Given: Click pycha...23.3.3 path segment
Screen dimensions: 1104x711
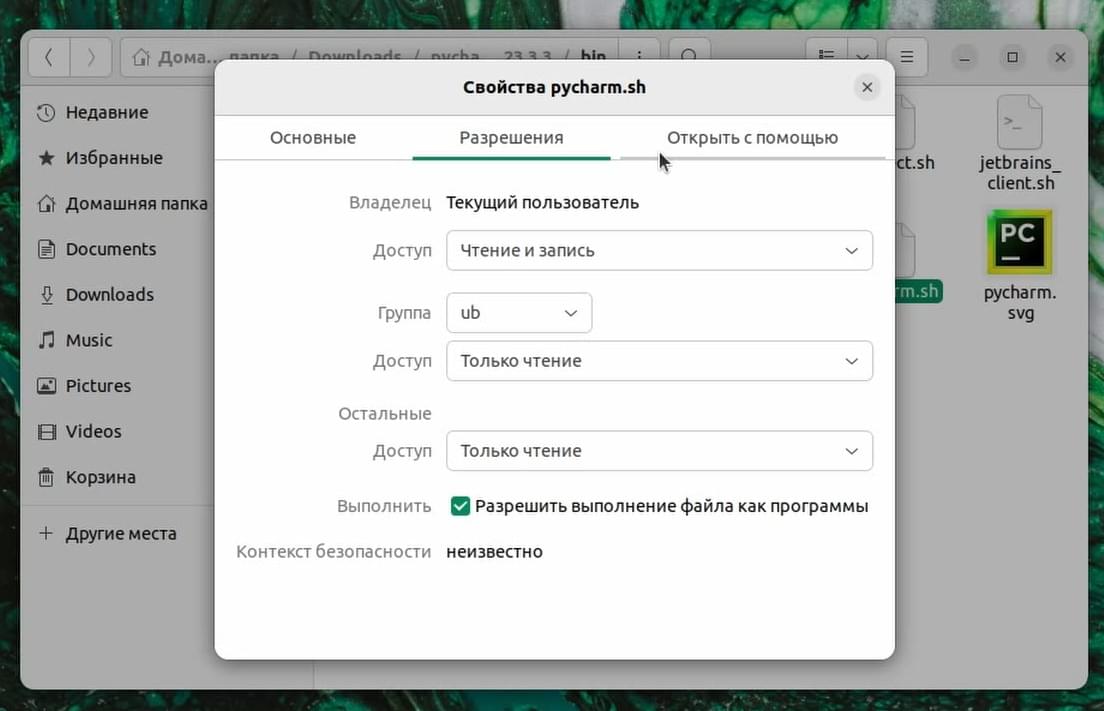Looking at the screenshot, I should [491, 57].
